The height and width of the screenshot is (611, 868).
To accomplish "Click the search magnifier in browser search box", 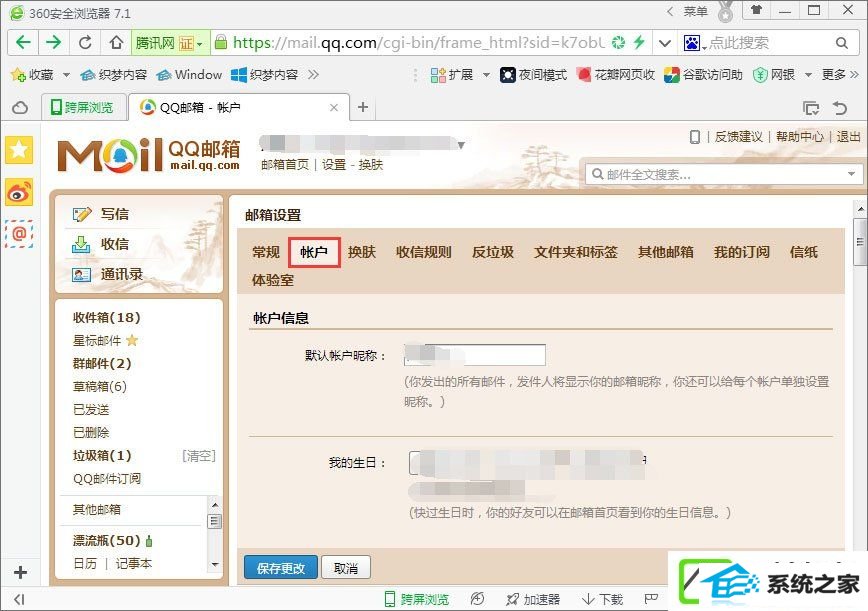I will [841, 43].
